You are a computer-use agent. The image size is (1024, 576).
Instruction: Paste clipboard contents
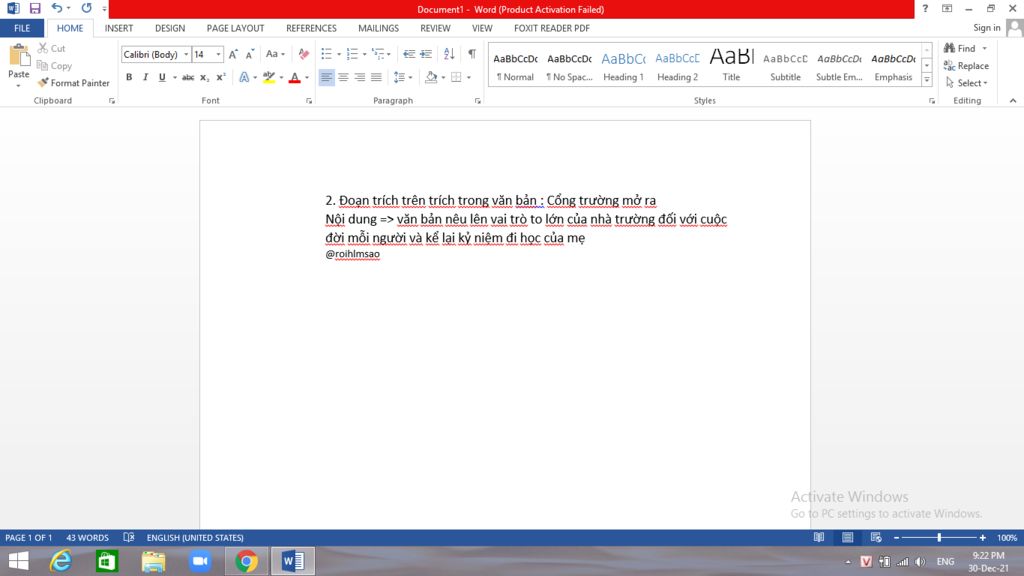18,66
